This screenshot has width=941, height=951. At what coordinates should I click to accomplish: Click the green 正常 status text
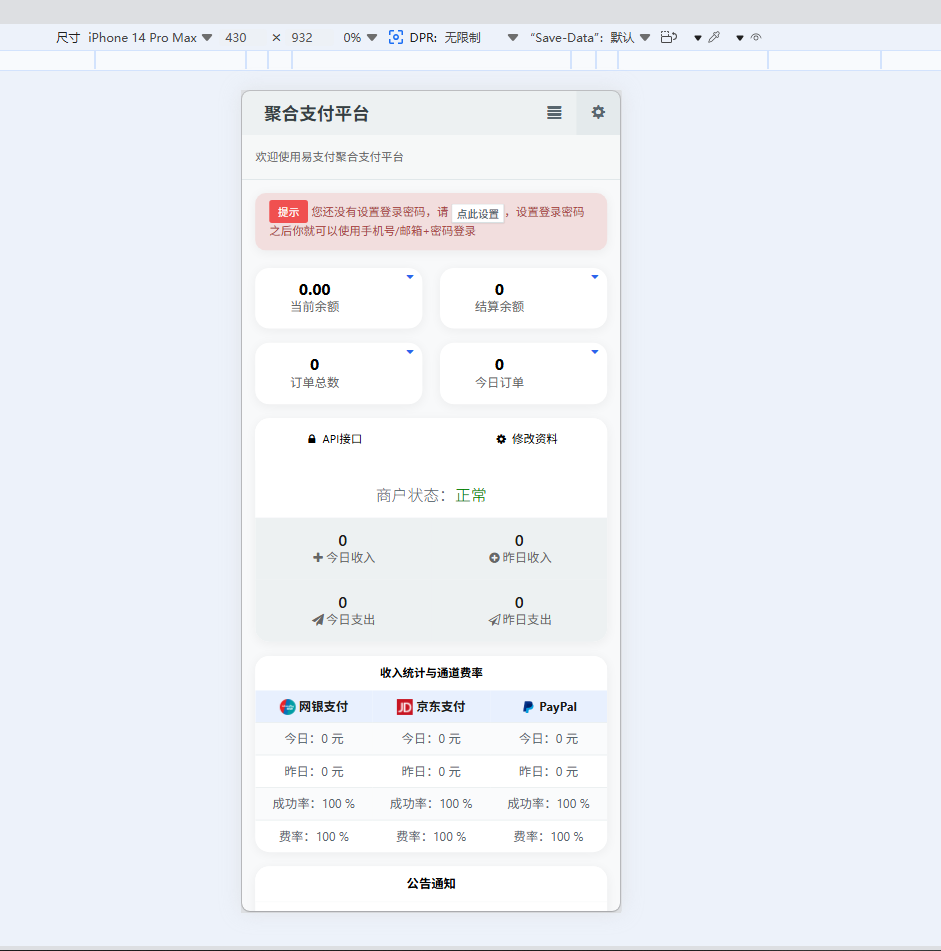coord(471,496)
